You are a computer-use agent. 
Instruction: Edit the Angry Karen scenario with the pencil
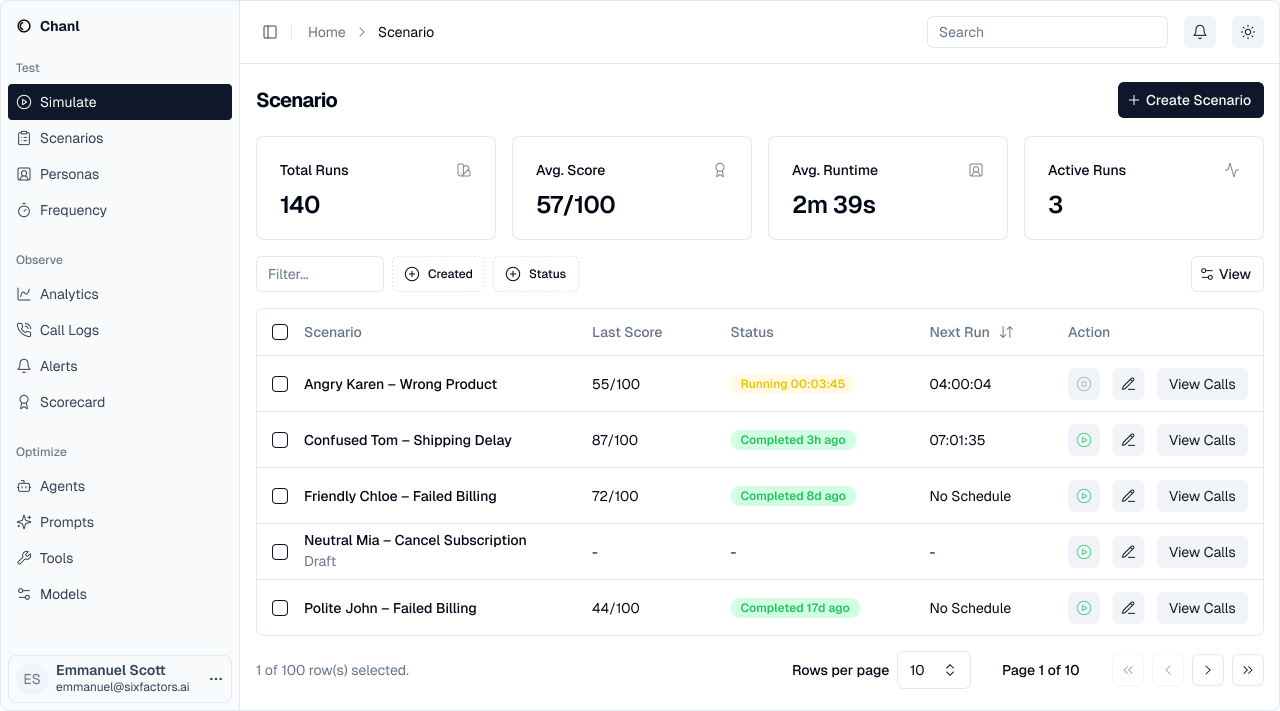[x=1128, y=384]
